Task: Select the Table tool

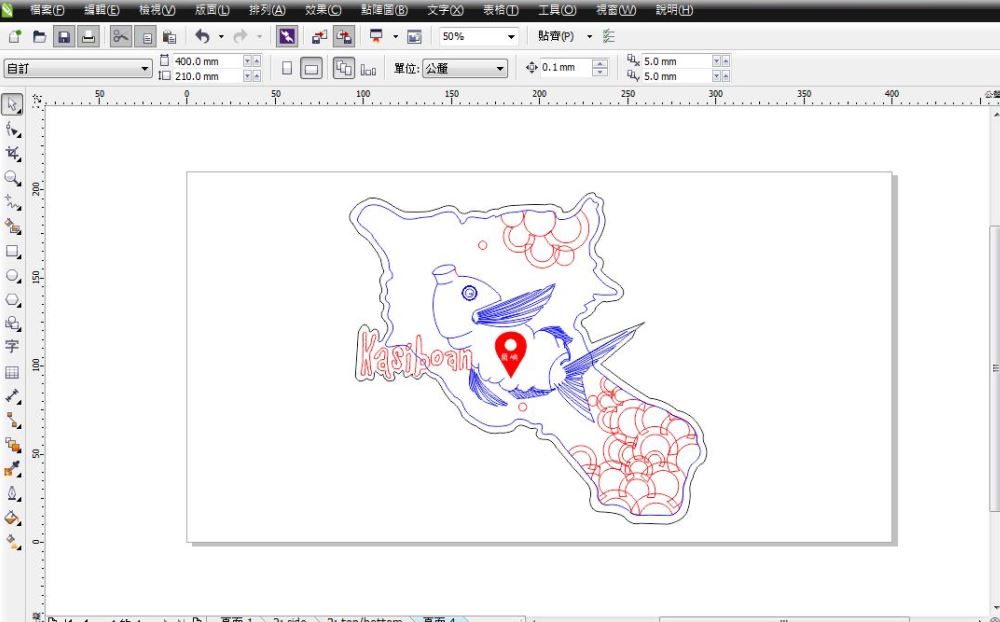Action: [x=13, y=373]
